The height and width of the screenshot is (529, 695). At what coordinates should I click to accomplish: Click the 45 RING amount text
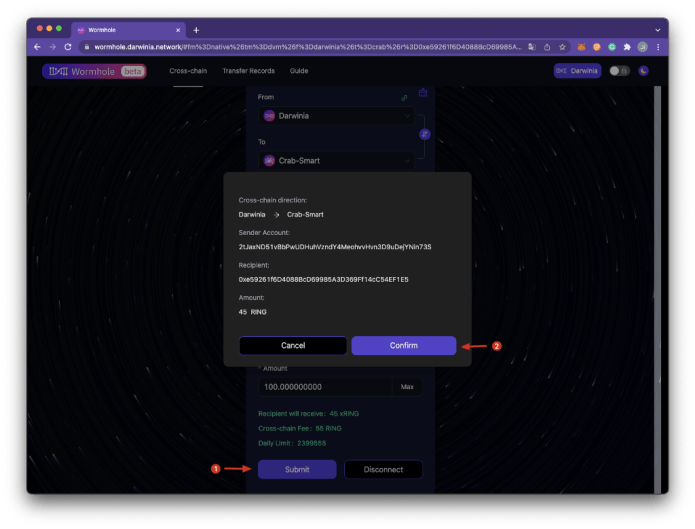(x=253, y=312)
